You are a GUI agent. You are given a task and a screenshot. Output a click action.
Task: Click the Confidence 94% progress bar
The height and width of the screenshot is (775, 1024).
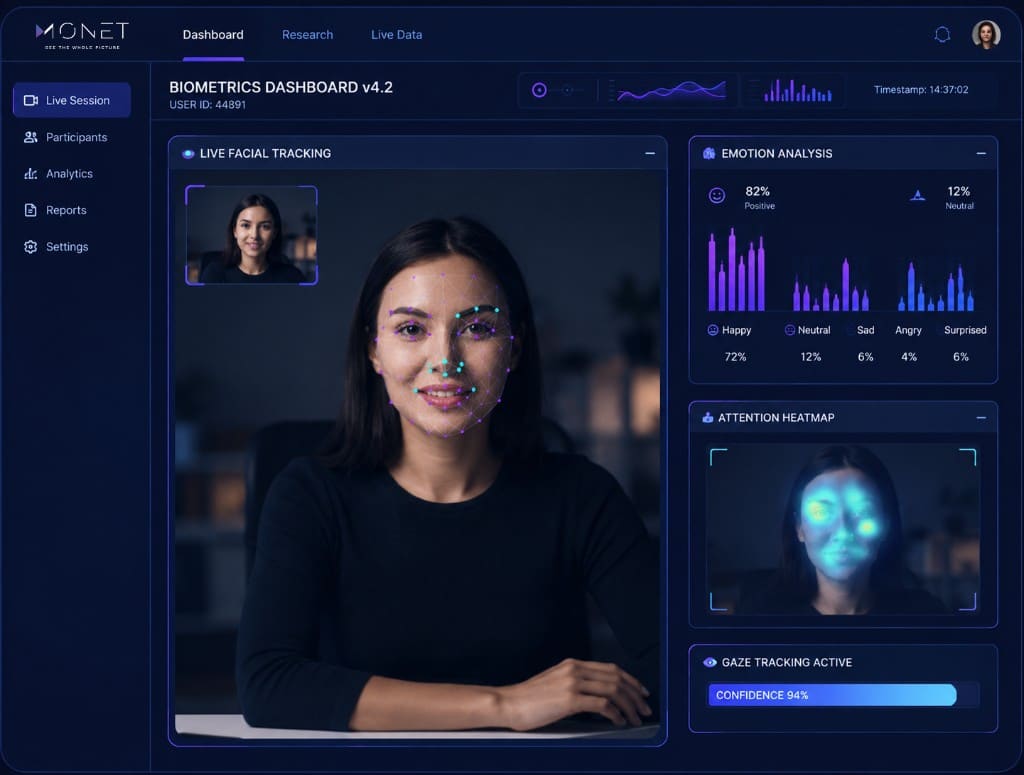(x=843, y=695)
